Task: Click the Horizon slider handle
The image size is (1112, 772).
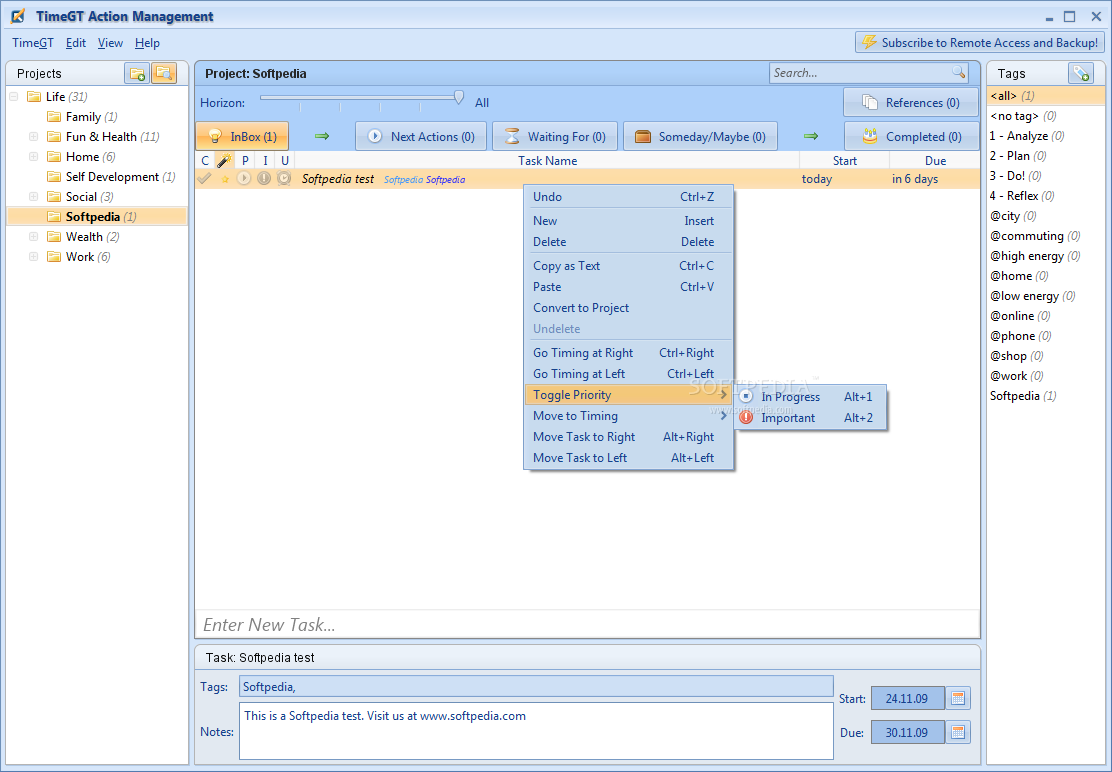Action: [x=459, y=98]
